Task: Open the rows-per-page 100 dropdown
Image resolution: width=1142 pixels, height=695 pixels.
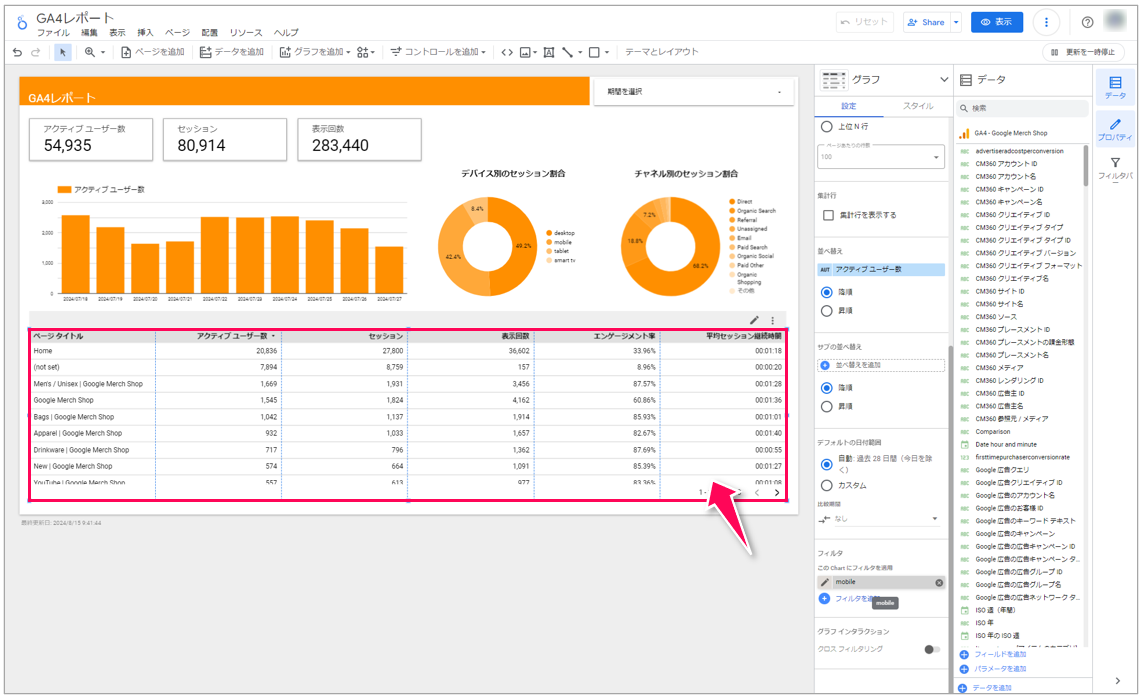Action: (881, 157)
